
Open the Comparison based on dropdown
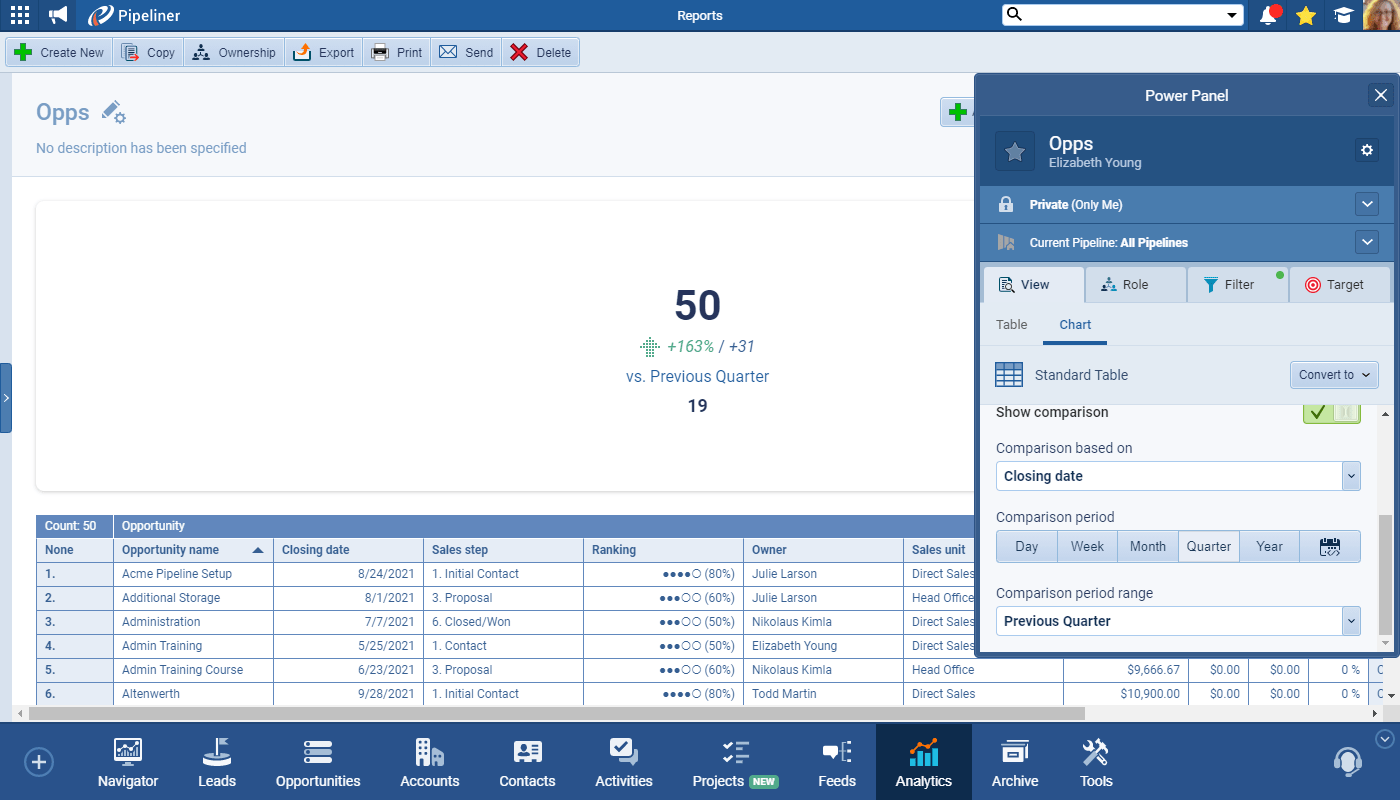1351,476
